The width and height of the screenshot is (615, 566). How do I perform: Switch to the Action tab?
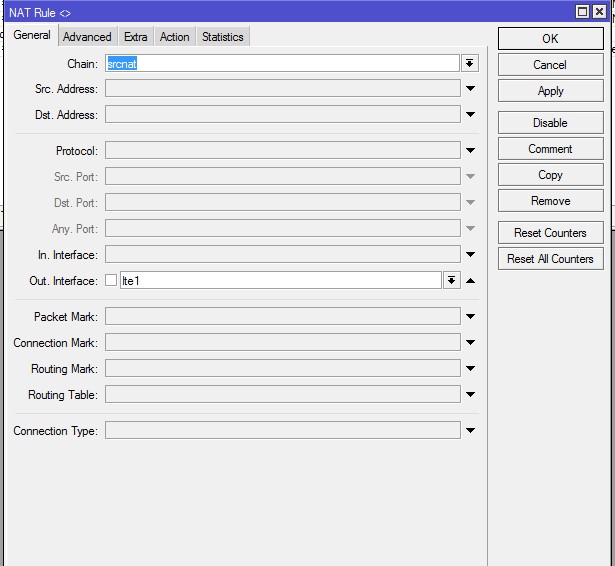tap(175, 36)
